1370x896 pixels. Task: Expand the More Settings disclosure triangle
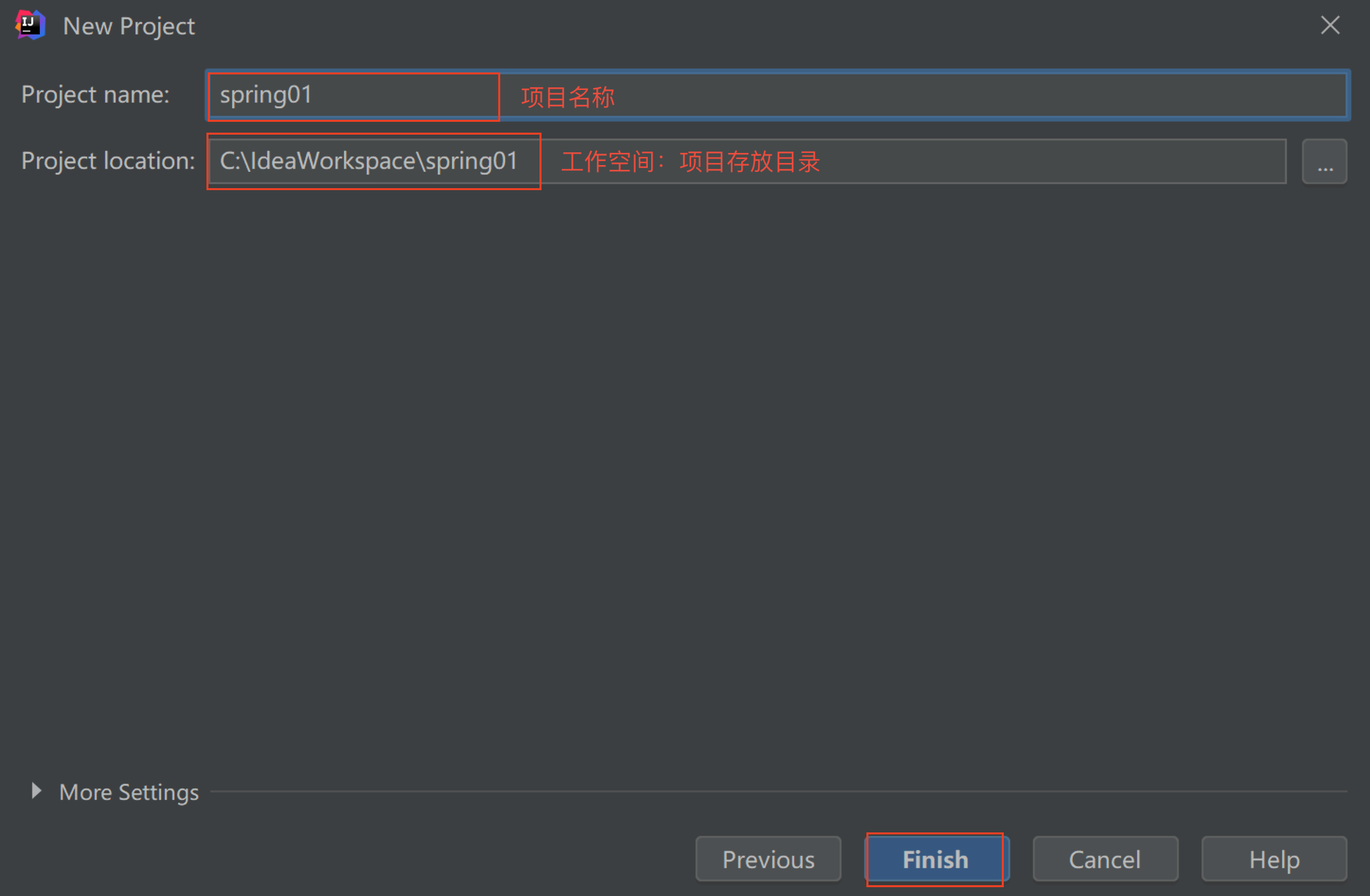pyautogui.click(x=37, y=790)
